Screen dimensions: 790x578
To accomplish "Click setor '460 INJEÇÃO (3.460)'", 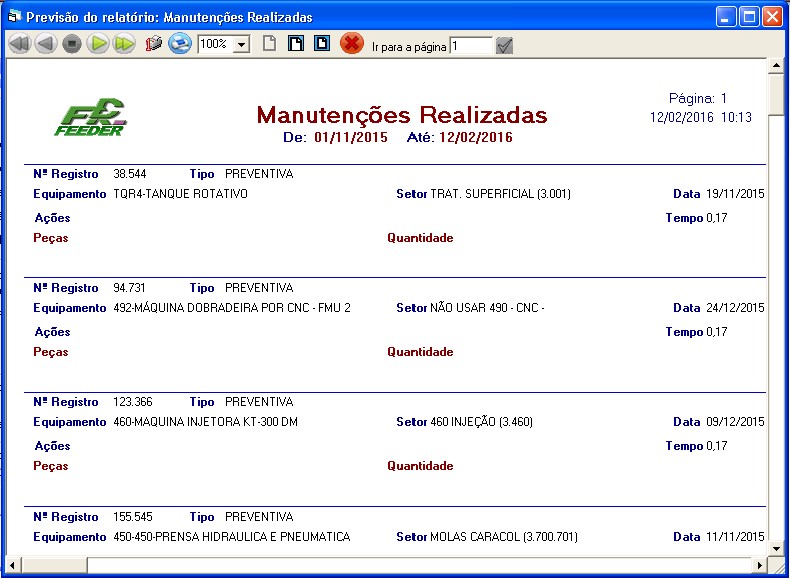I will point(482,422).
